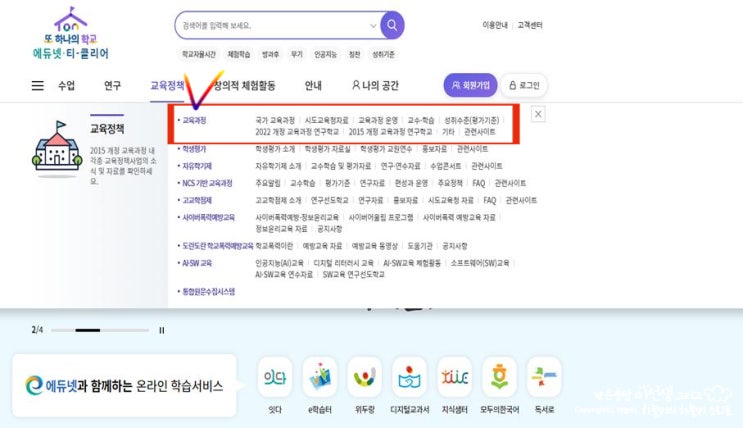Open the 학생평가 자료실 link

(327, 149)
